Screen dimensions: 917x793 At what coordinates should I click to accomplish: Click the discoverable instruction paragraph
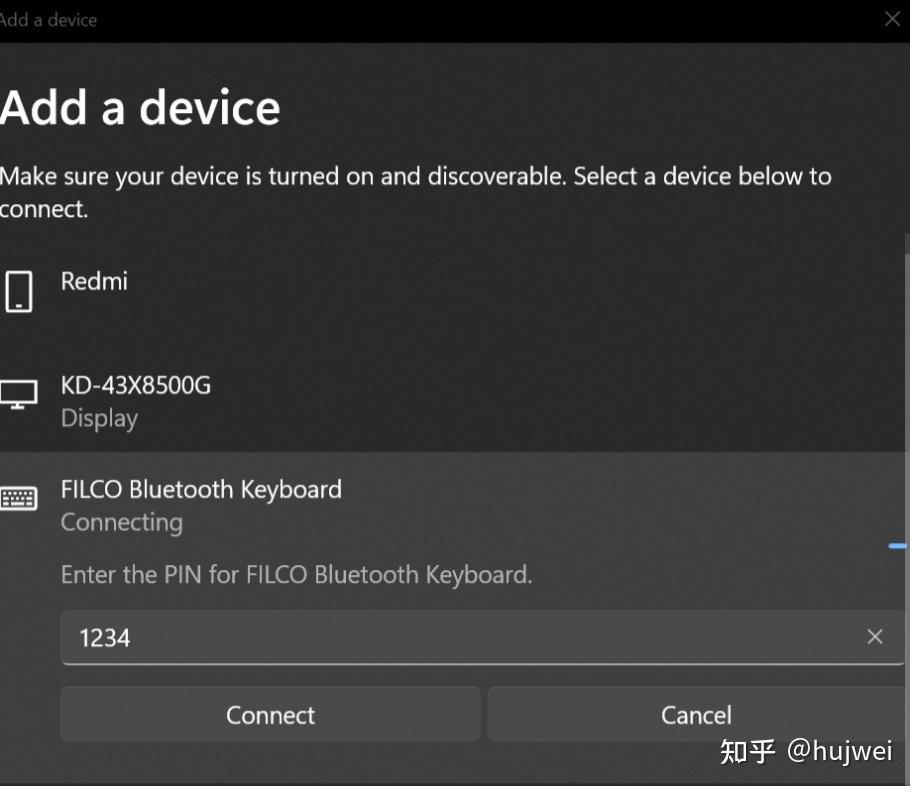(415, 192)
